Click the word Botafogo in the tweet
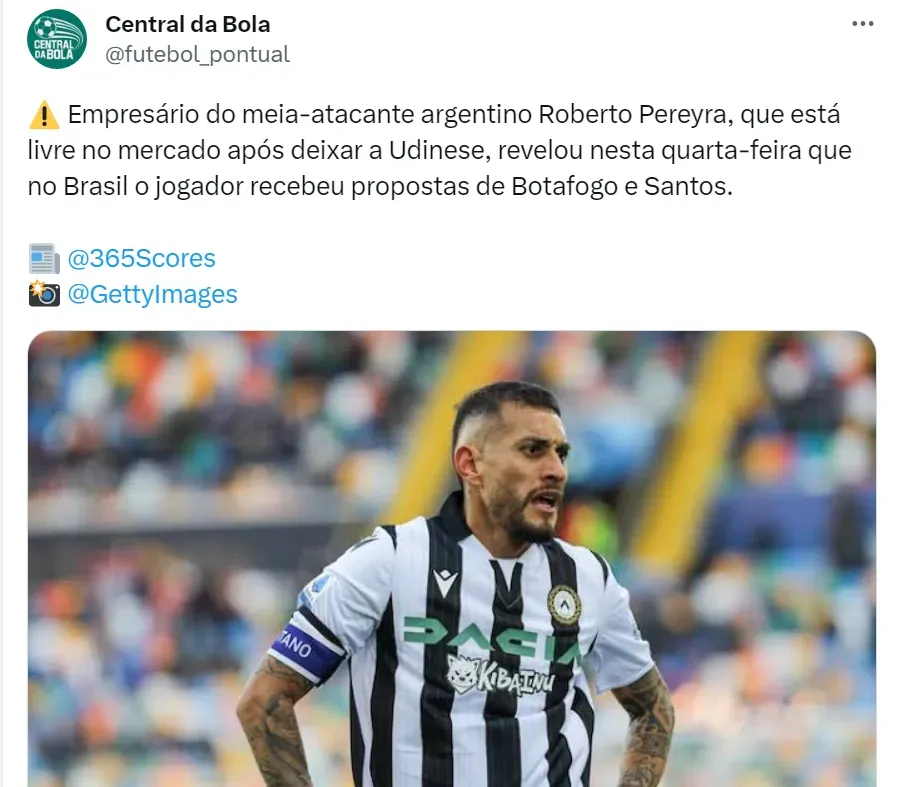897x787 pixels. (563, 186)
